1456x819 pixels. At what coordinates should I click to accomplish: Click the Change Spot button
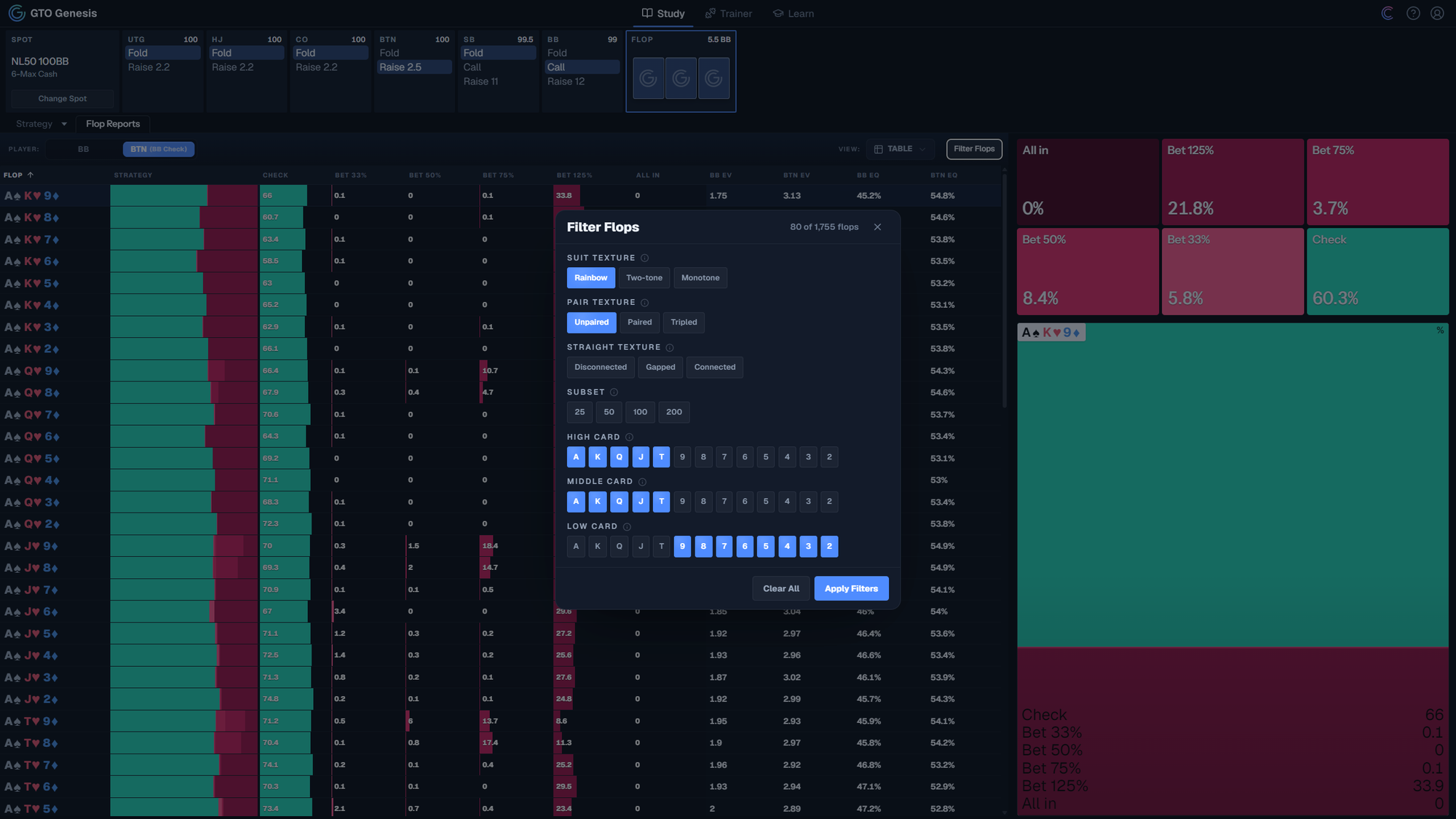[63, 99]
